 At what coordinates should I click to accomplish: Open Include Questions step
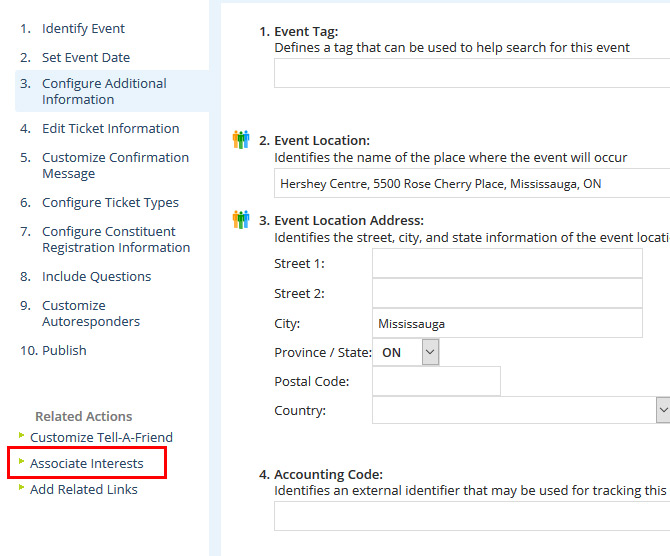96,277
